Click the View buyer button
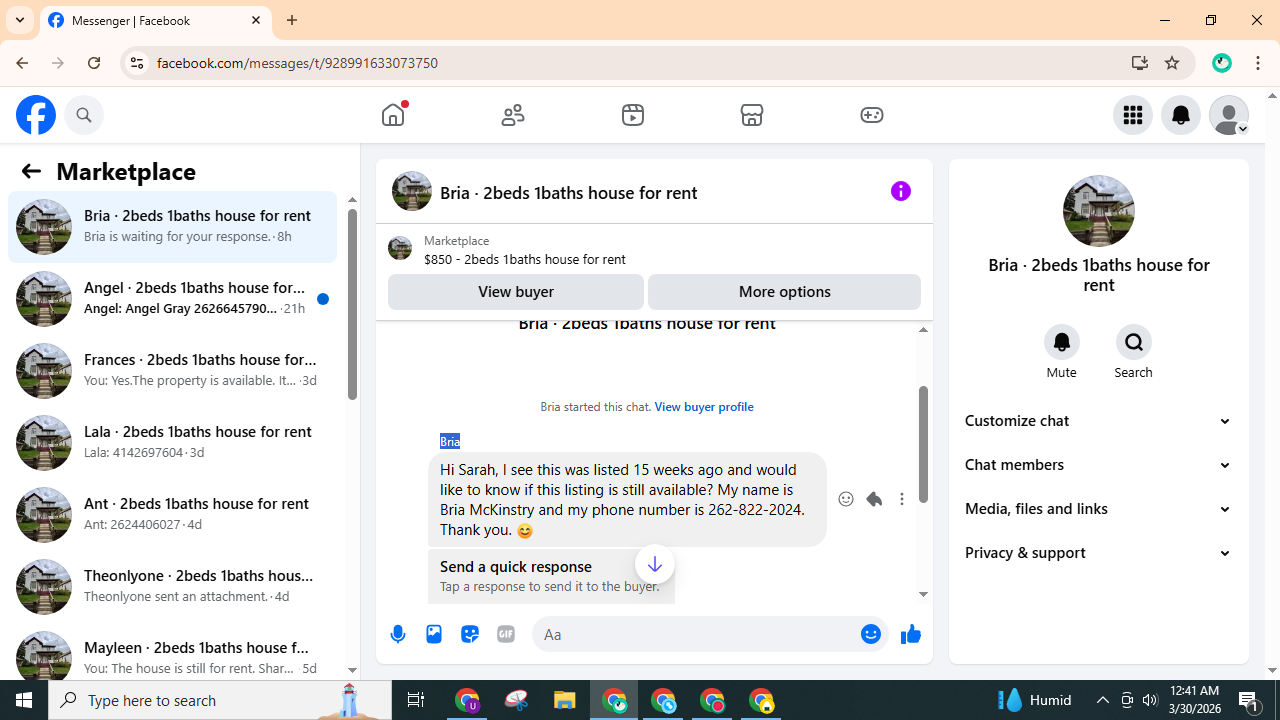Viewport: 1280px width, 720px height. (516, 292)
